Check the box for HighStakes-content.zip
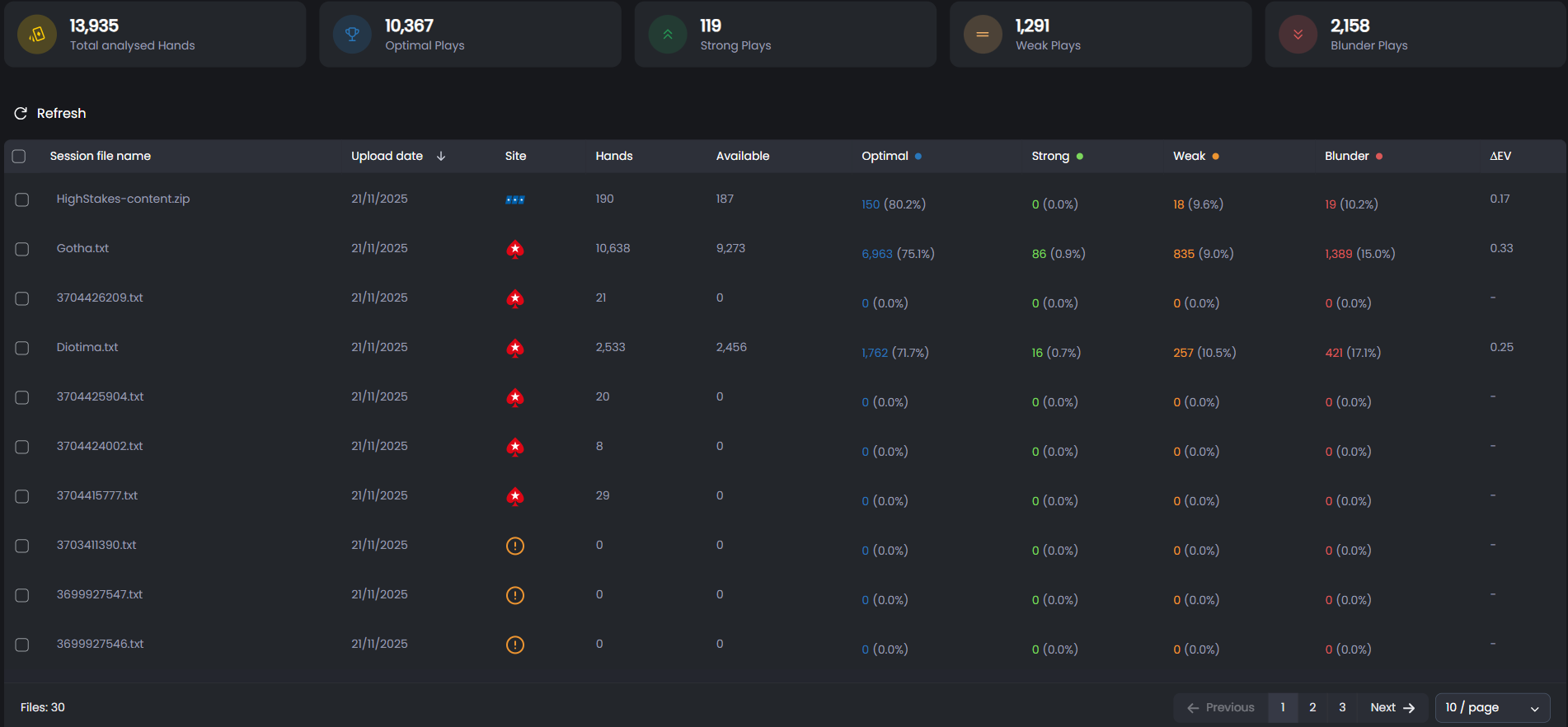1568x727 pixels. pos(22,199)
